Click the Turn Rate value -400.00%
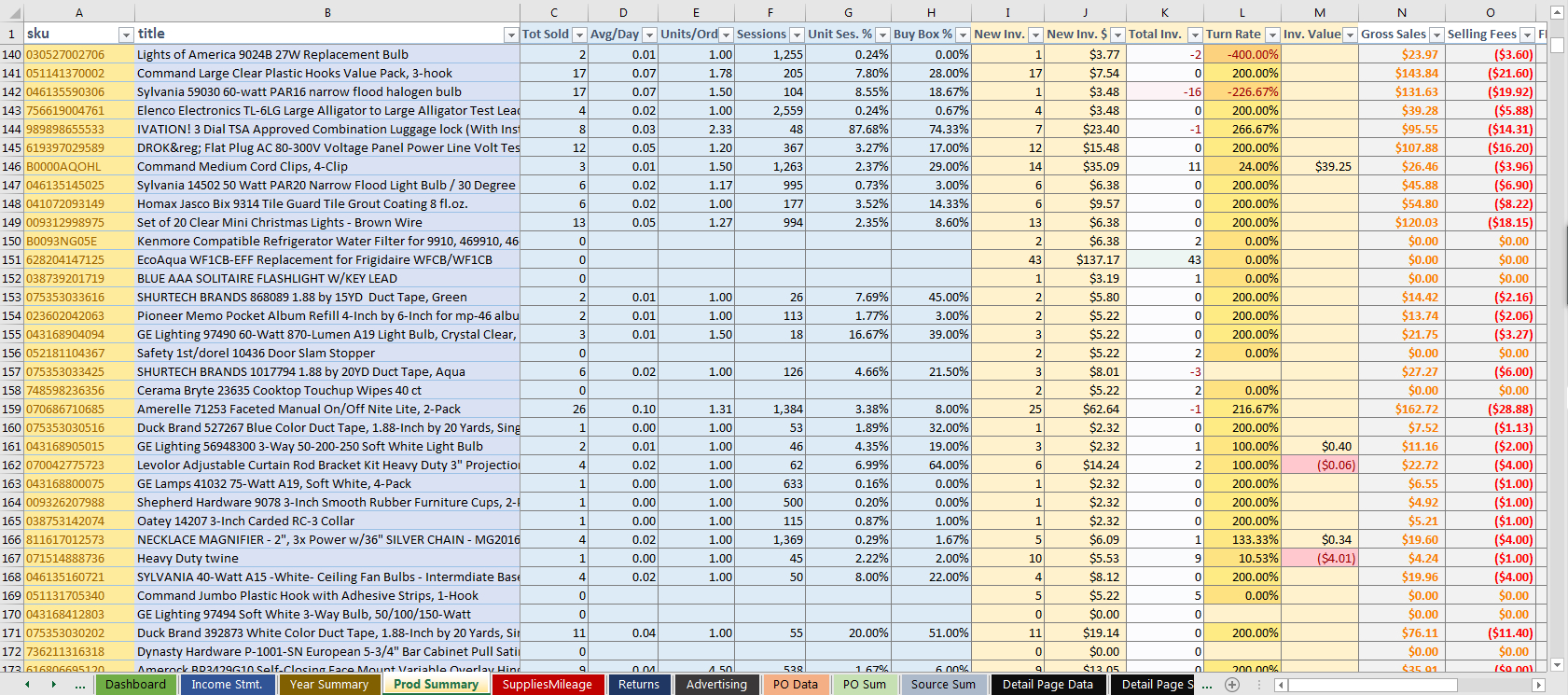The image size is (1568, 695). click(x=1242, y=55)
